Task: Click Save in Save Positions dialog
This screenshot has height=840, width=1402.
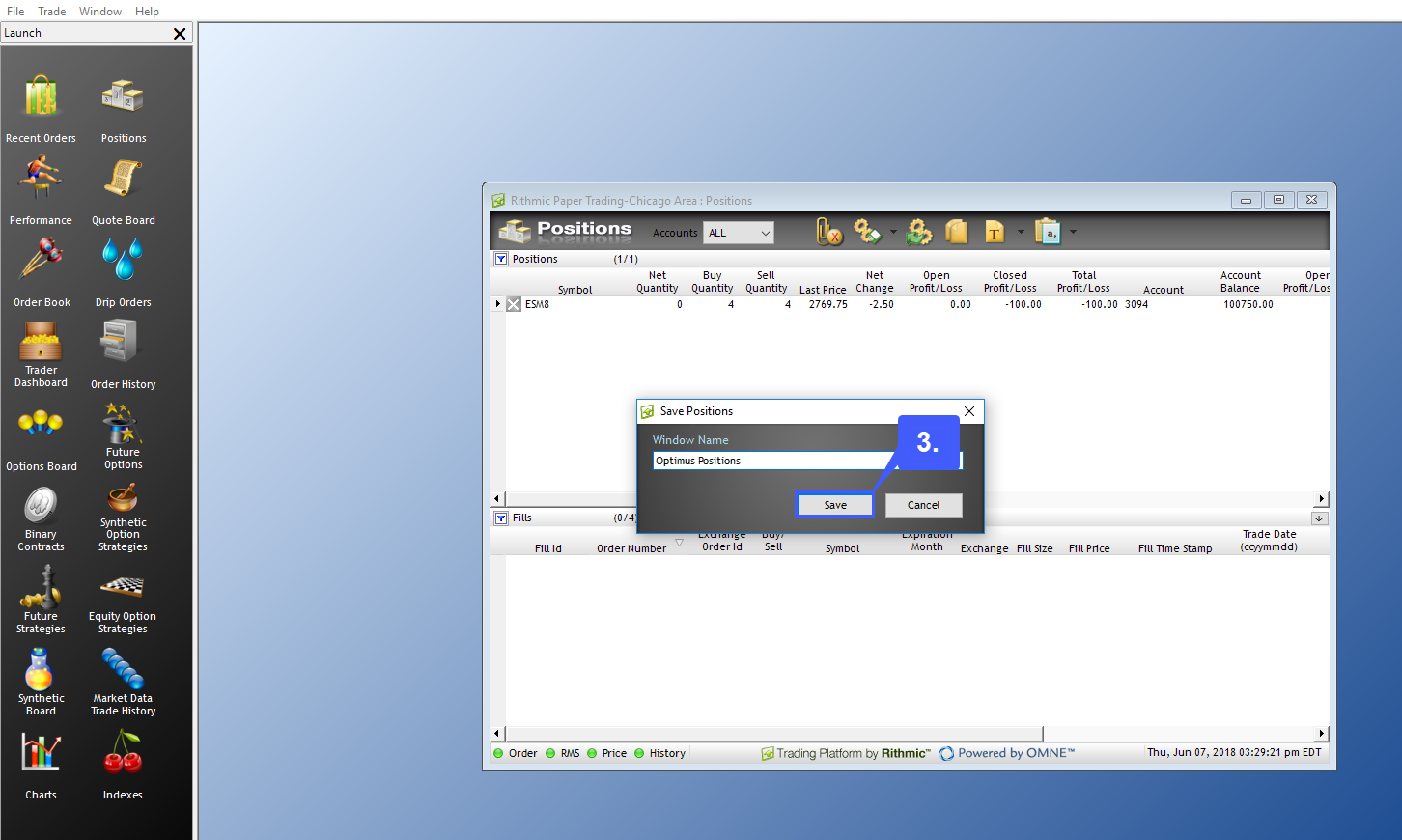Action: click(835, 505)
